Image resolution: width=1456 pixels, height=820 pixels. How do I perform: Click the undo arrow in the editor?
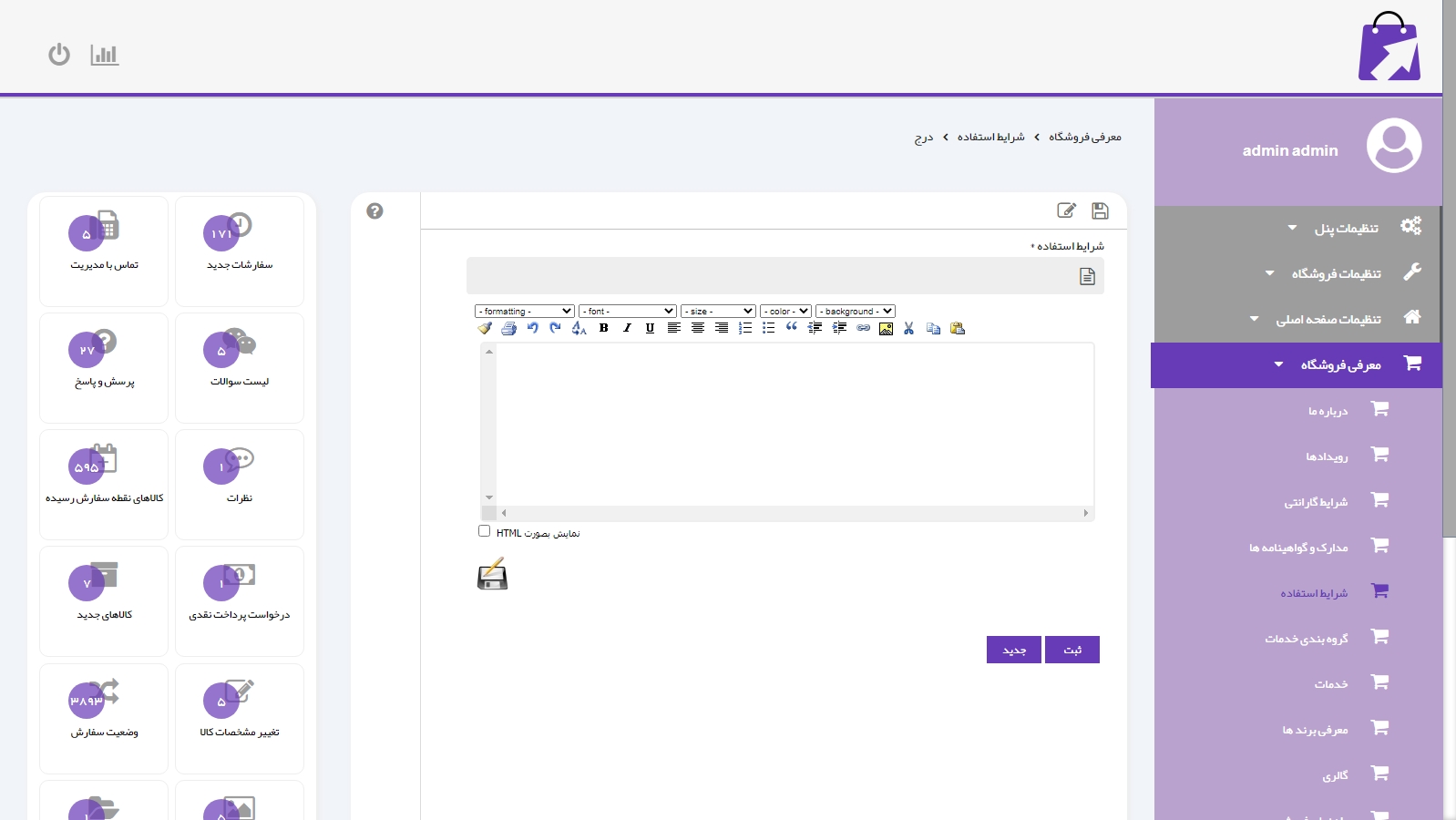532,328
